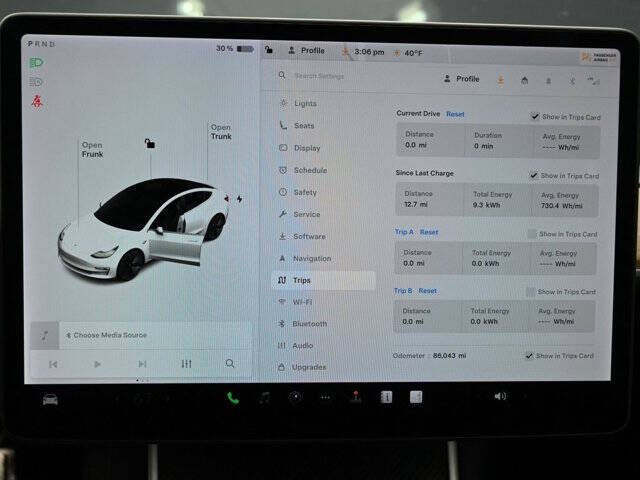Tap the Bluetooth icon in settings header
640x480 pixels.
(x=572, y=81)
